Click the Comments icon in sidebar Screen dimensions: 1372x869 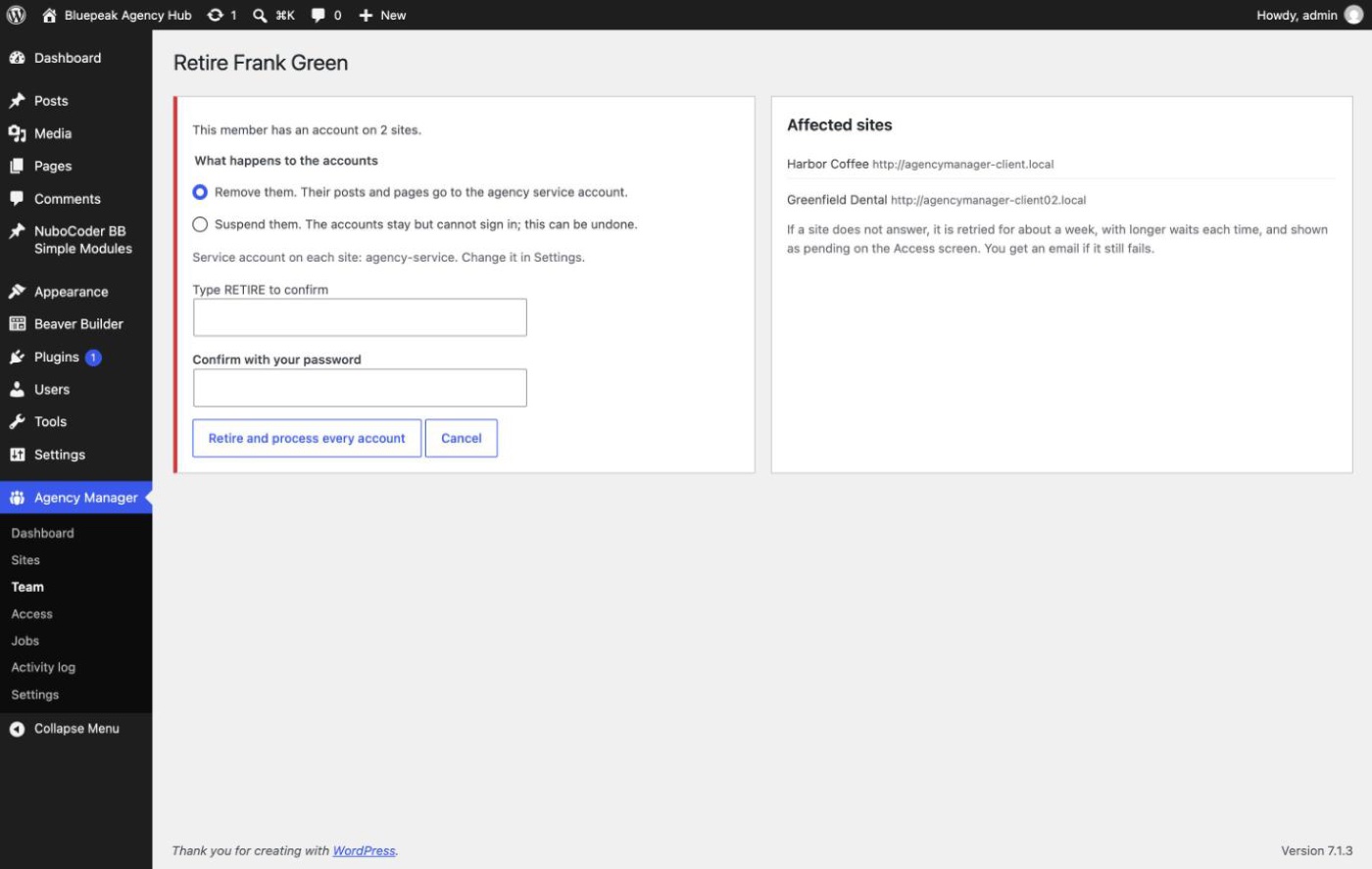pyautogui.click(x=17, y=198)
